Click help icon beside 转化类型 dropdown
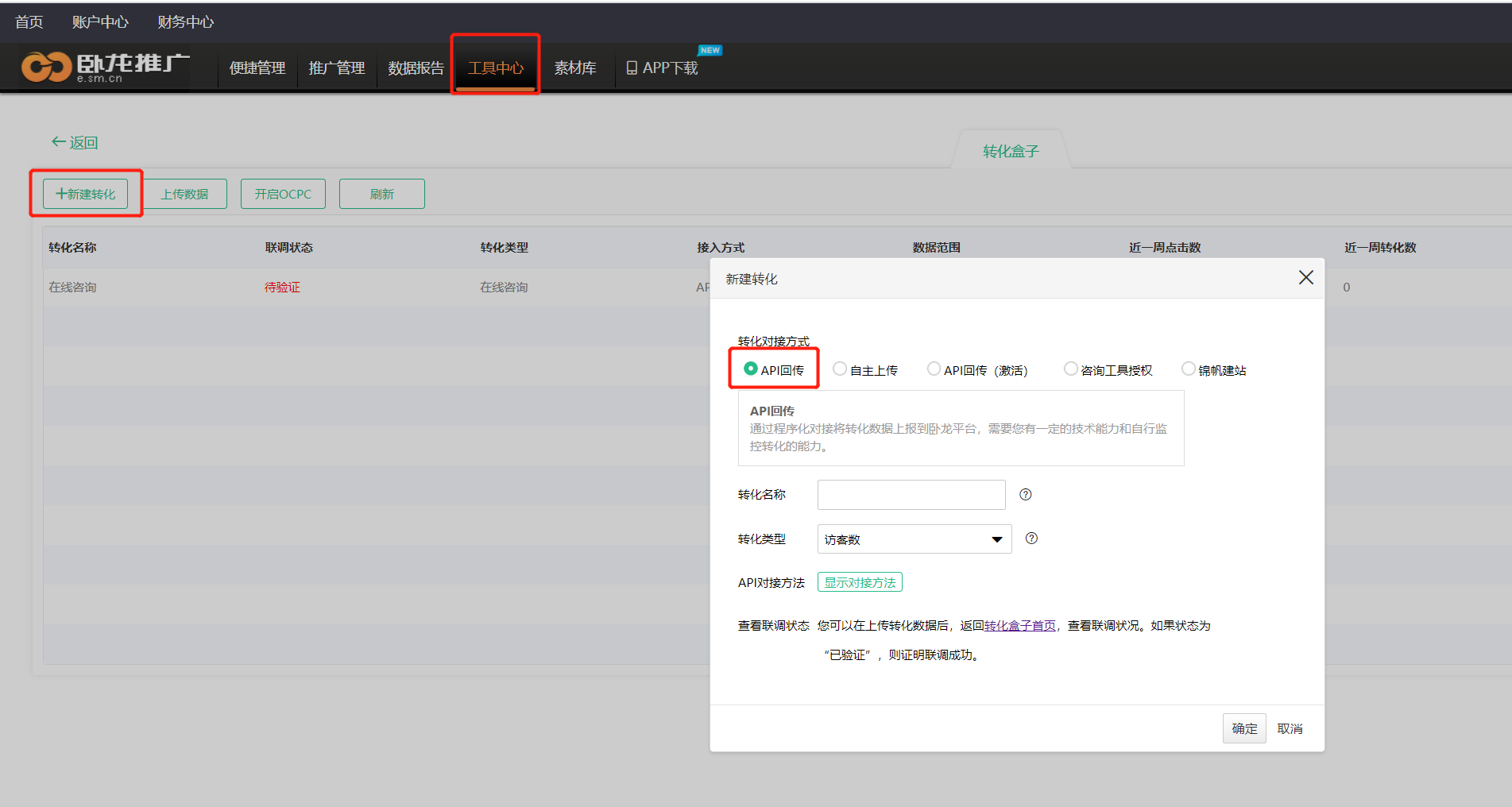This screenshot has height=807, width=1512. click(x=1031, y=539)
